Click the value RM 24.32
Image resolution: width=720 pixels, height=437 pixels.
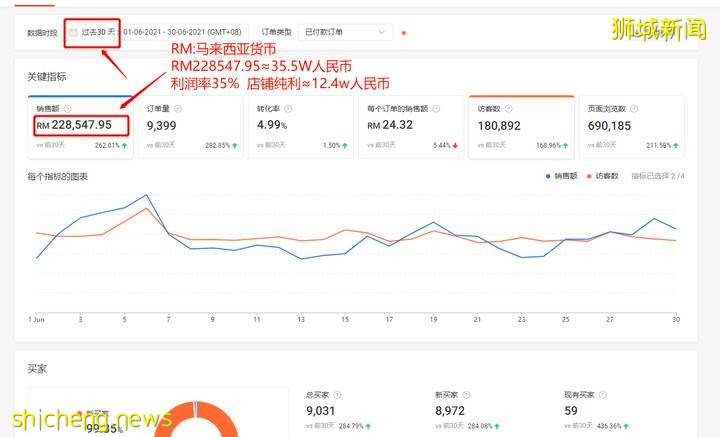390,125
